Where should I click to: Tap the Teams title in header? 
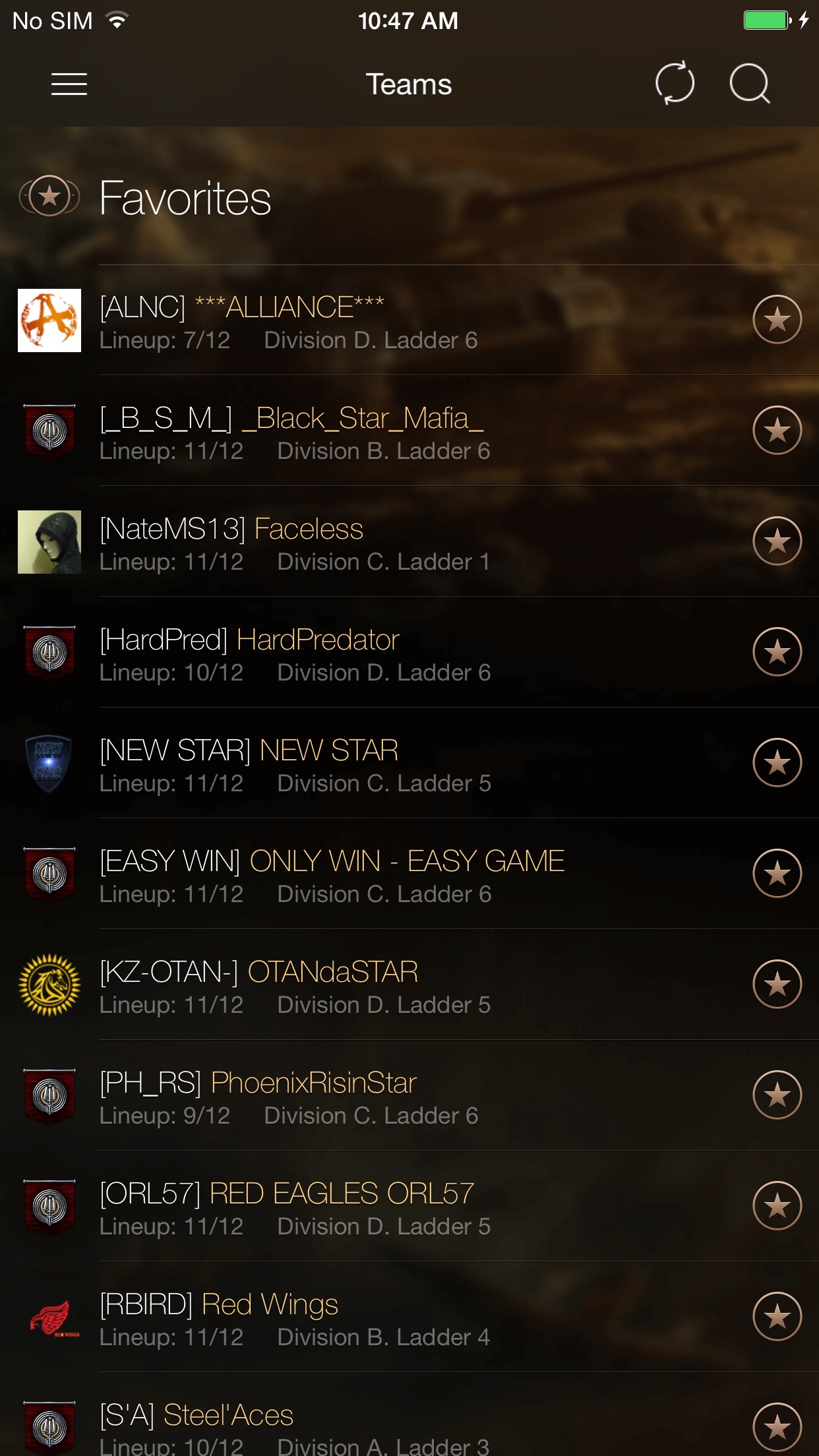(x=409, y=84)
